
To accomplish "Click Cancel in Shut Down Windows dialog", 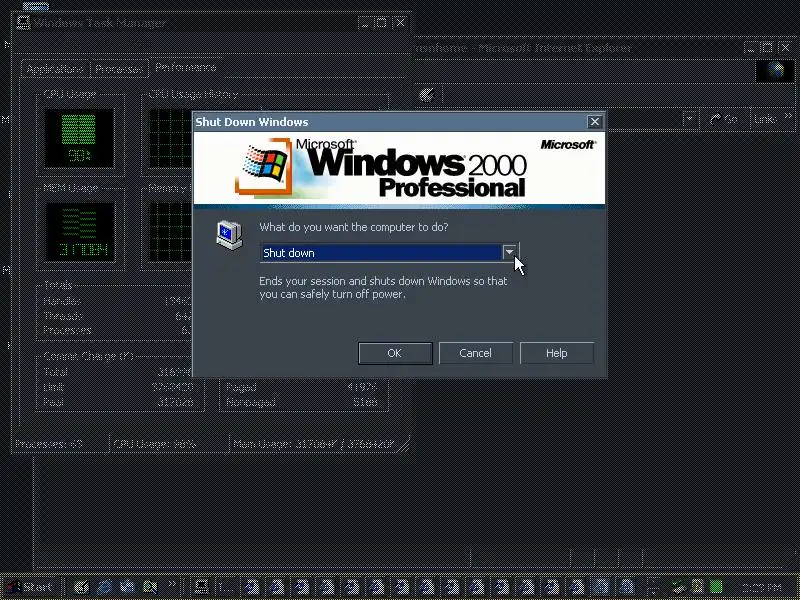I will click(476, 353).
